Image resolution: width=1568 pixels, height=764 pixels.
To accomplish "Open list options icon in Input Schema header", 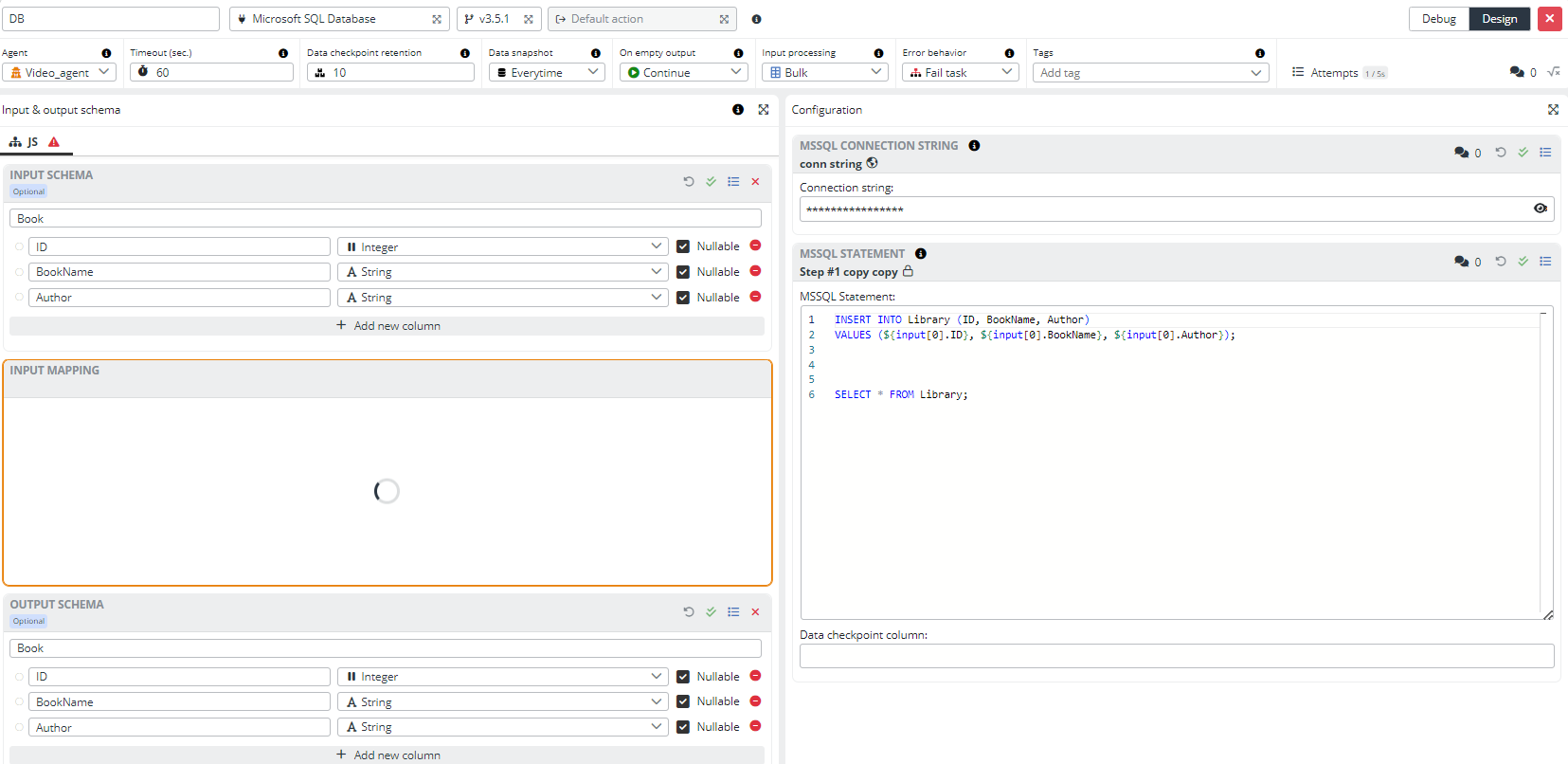I will click(x=733, y=182).
